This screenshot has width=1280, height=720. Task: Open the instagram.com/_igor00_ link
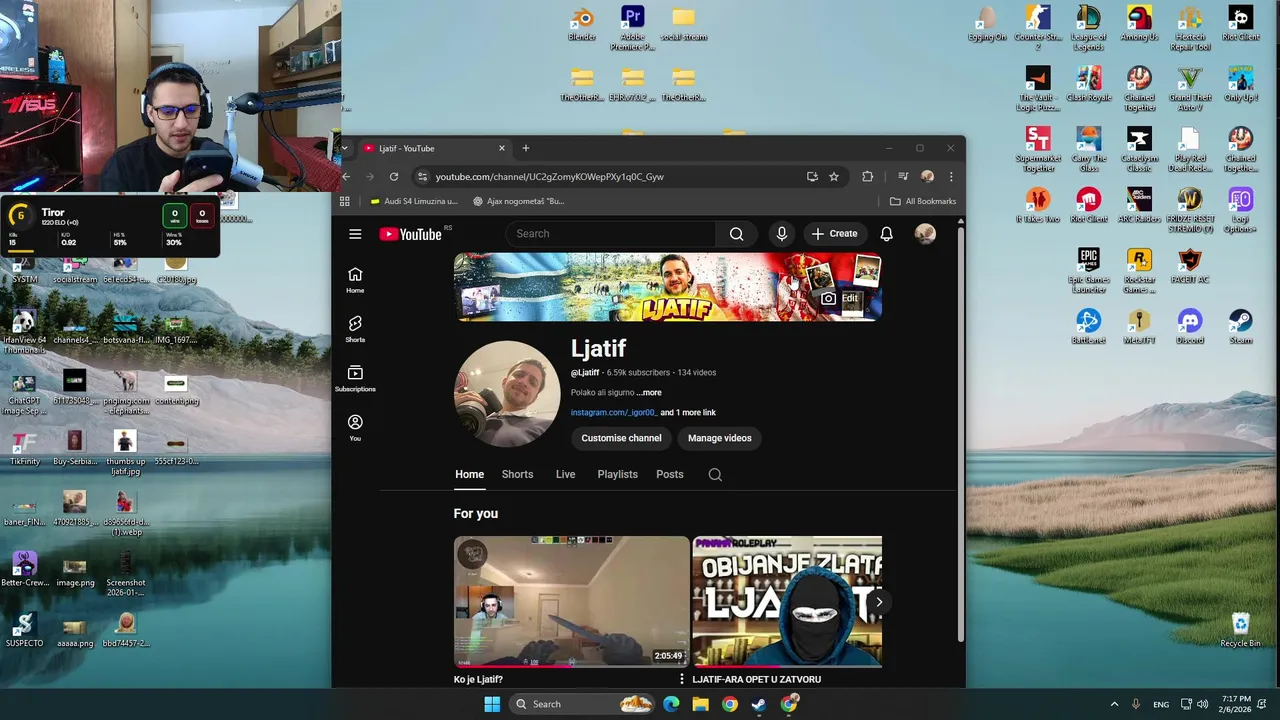point(614,413)
